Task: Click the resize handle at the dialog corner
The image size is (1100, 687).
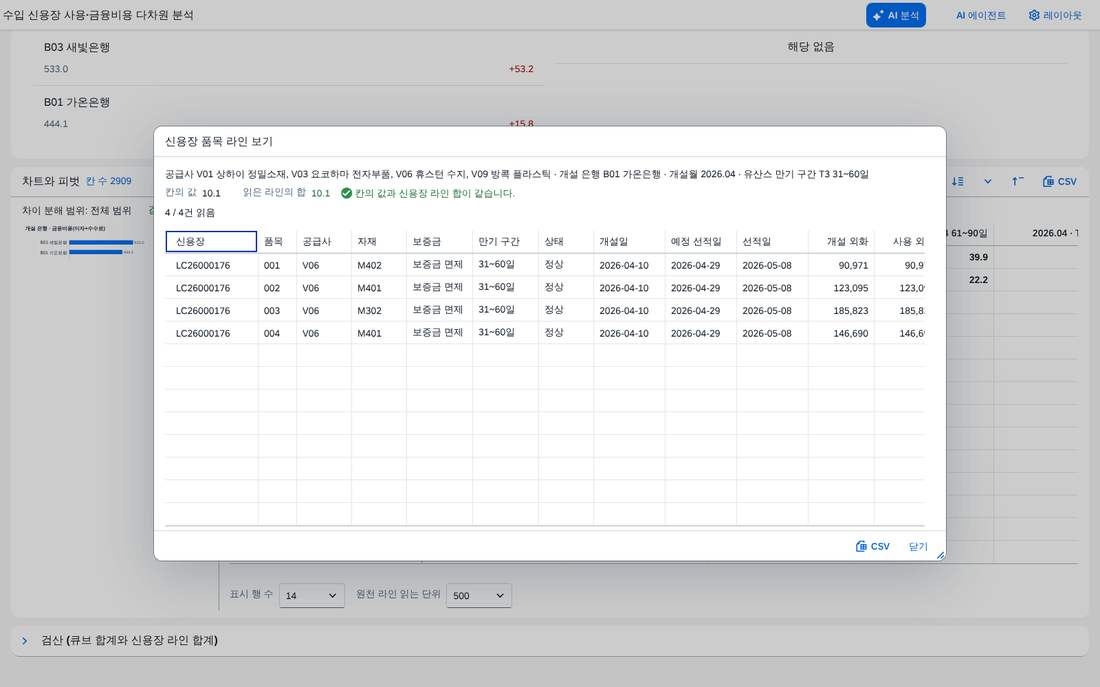Action: (940, 555)
